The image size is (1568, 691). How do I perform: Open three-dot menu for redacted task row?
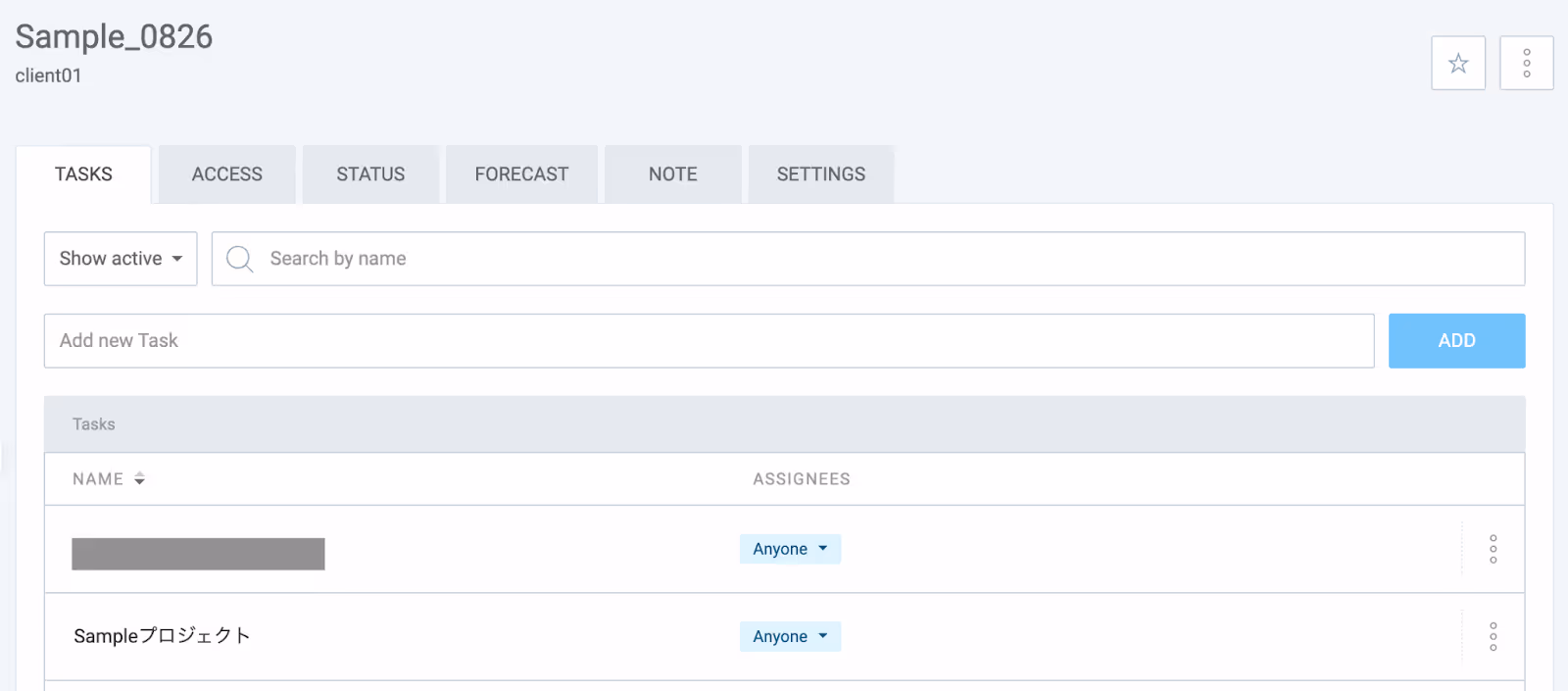[1494, 549]
